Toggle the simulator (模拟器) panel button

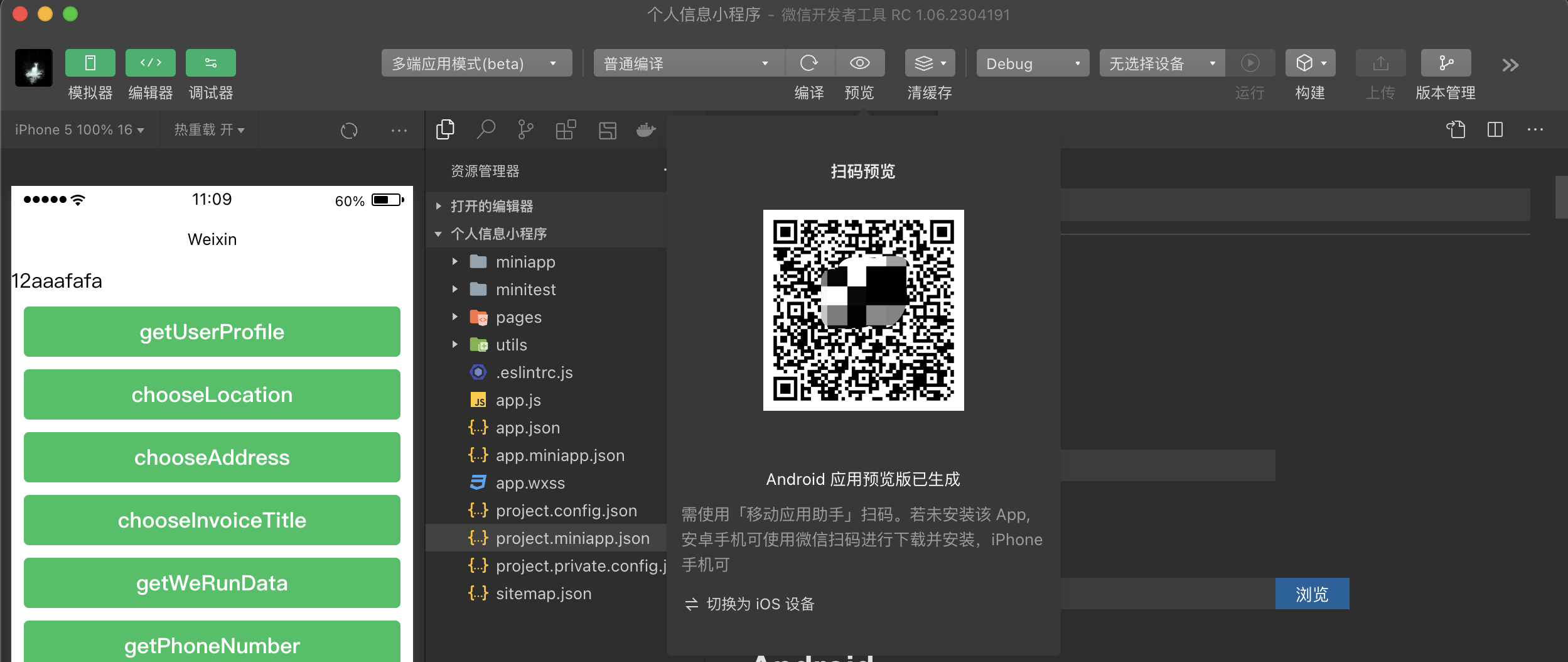[90, 63]
